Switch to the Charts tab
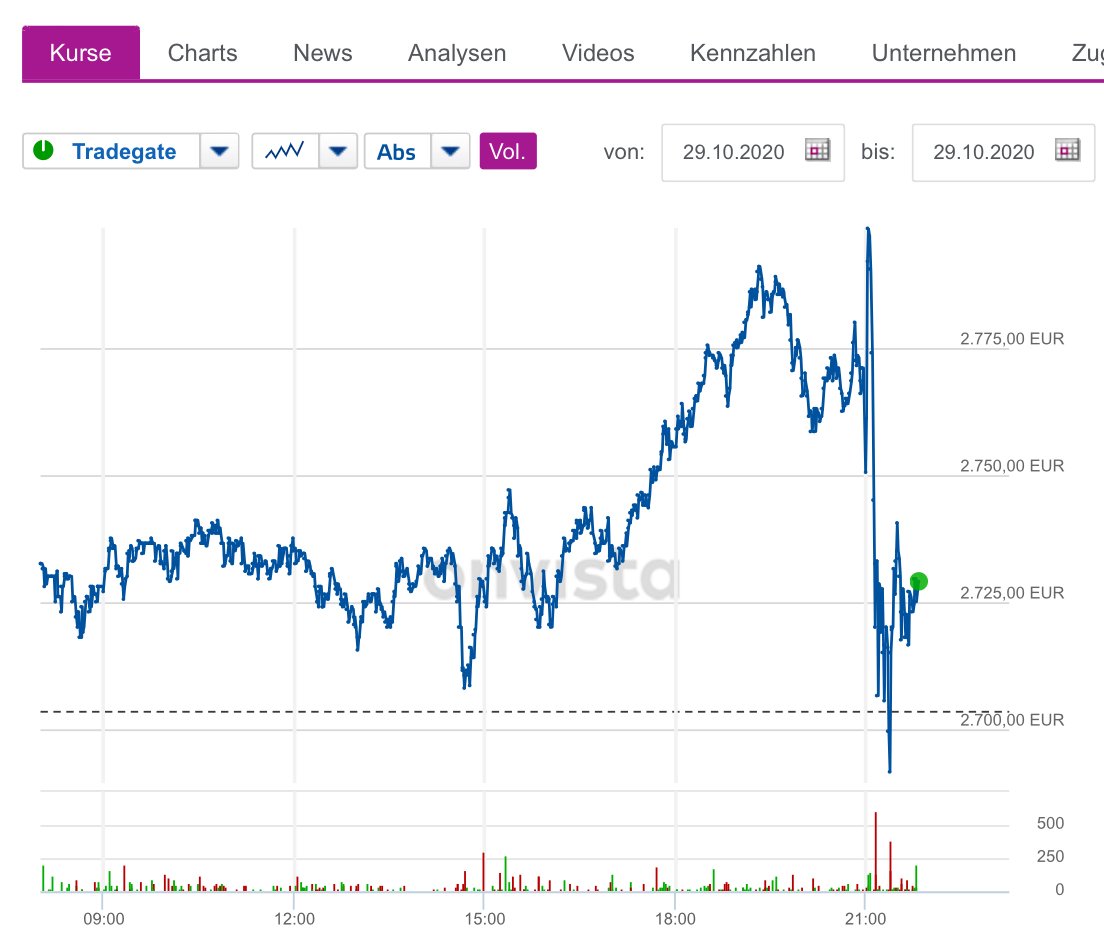 tap(203, 53)
